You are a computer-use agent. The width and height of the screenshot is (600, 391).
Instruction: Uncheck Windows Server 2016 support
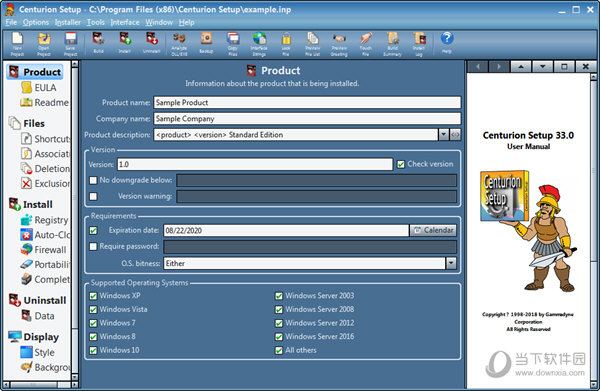click(x=279, y=337)
